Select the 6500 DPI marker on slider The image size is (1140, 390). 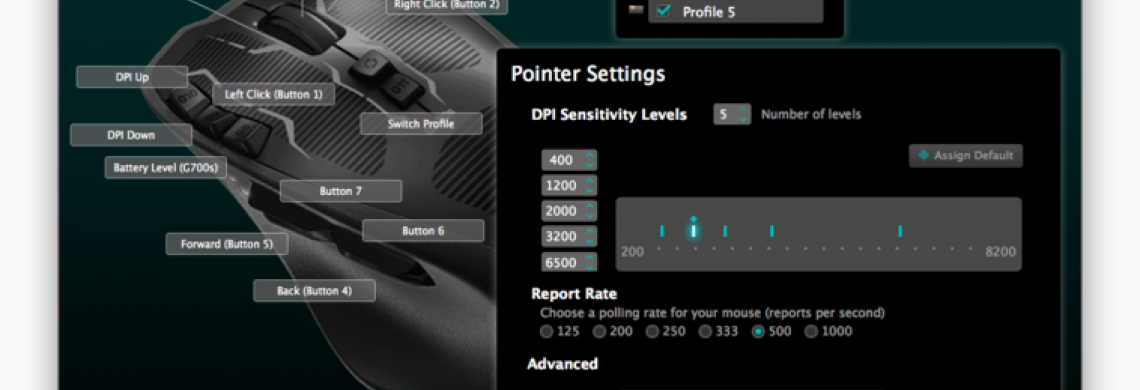point(900,231)
